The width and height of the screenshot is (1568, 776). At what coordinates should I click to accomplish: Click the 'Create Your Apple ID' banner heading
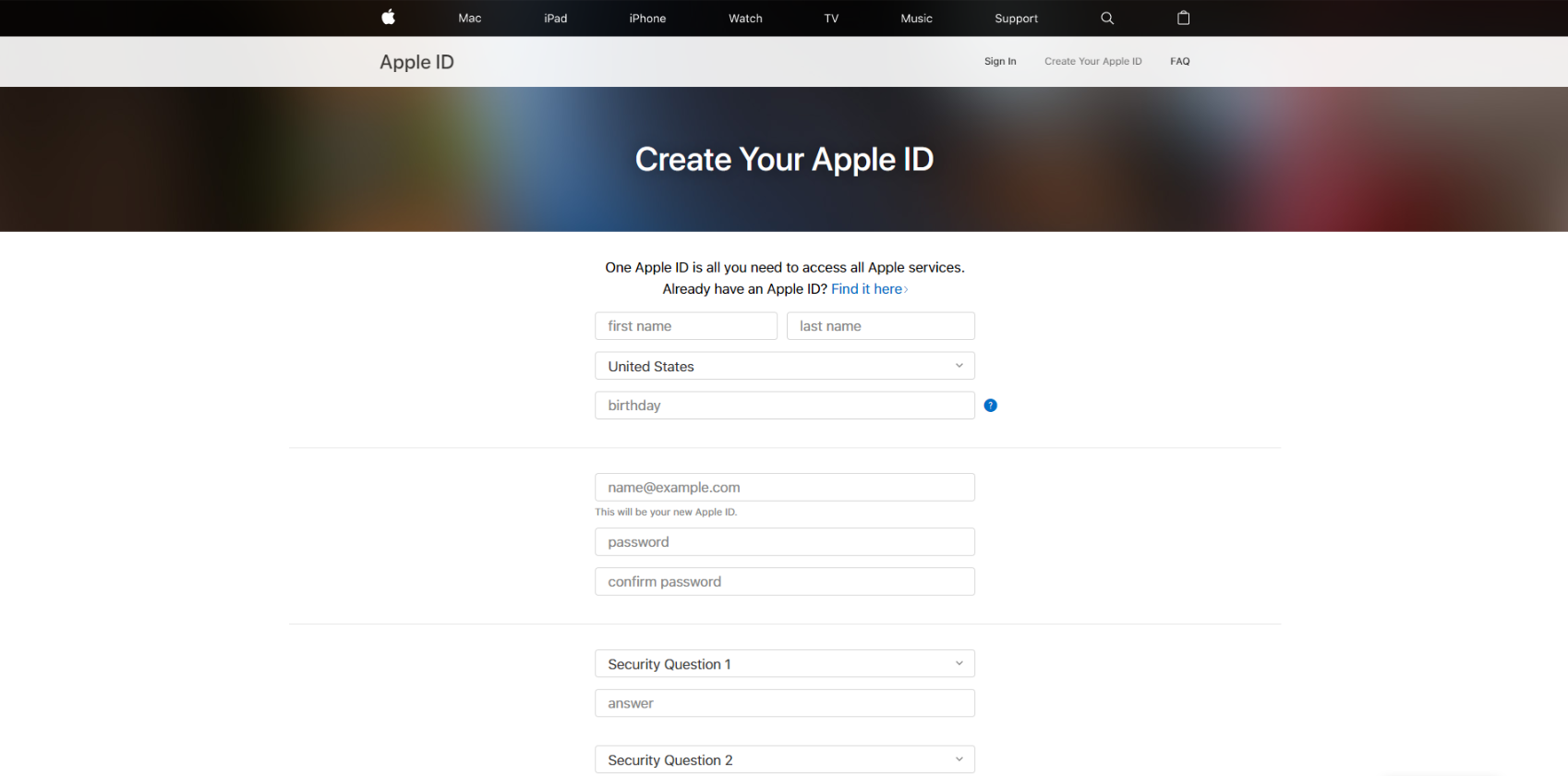pos(784,160)
